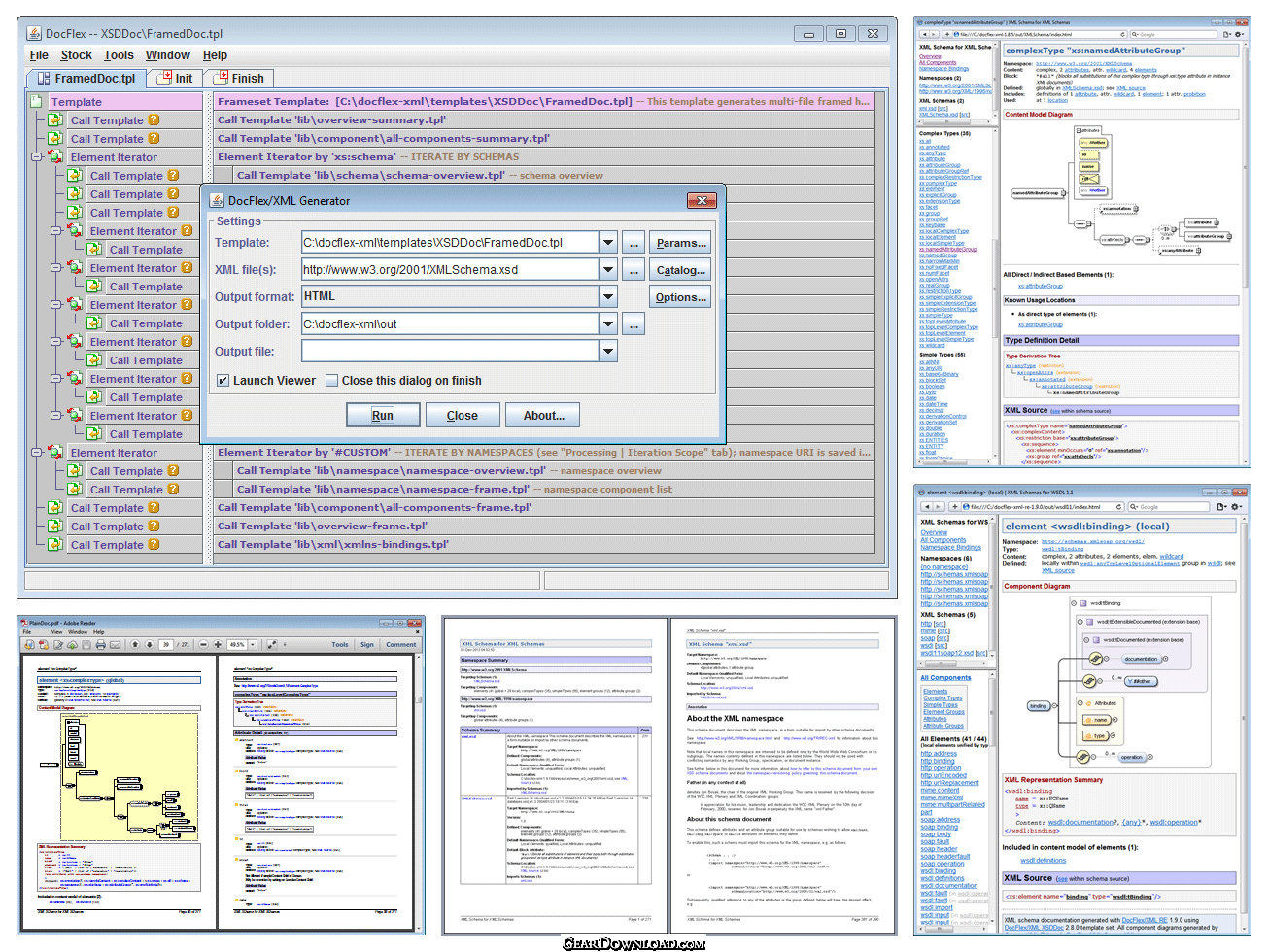This screenshot has height=952, width=1268.
Task: Click Element Iterator icon of '#CUSTOM' row
Action: click(55, 452)
